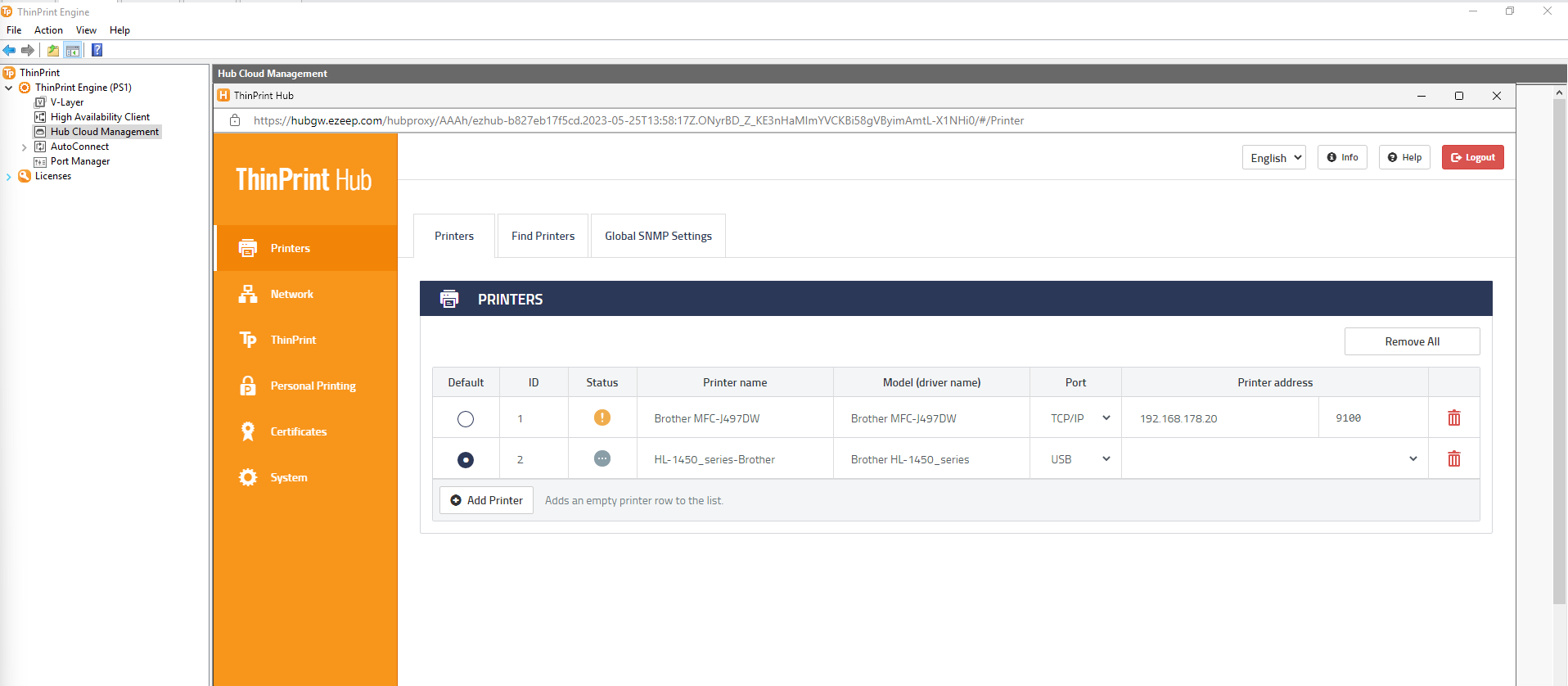The width and height of the screenshot is (1568, 686).
Task: Click the Remove All button
Action: tap(1413, 341)
